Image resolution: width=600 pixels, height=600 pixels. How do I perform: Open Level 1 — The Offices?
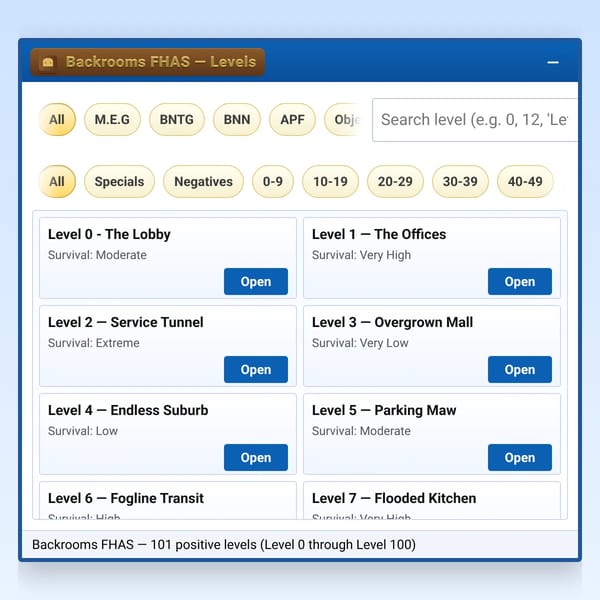(x=520, y=282)
